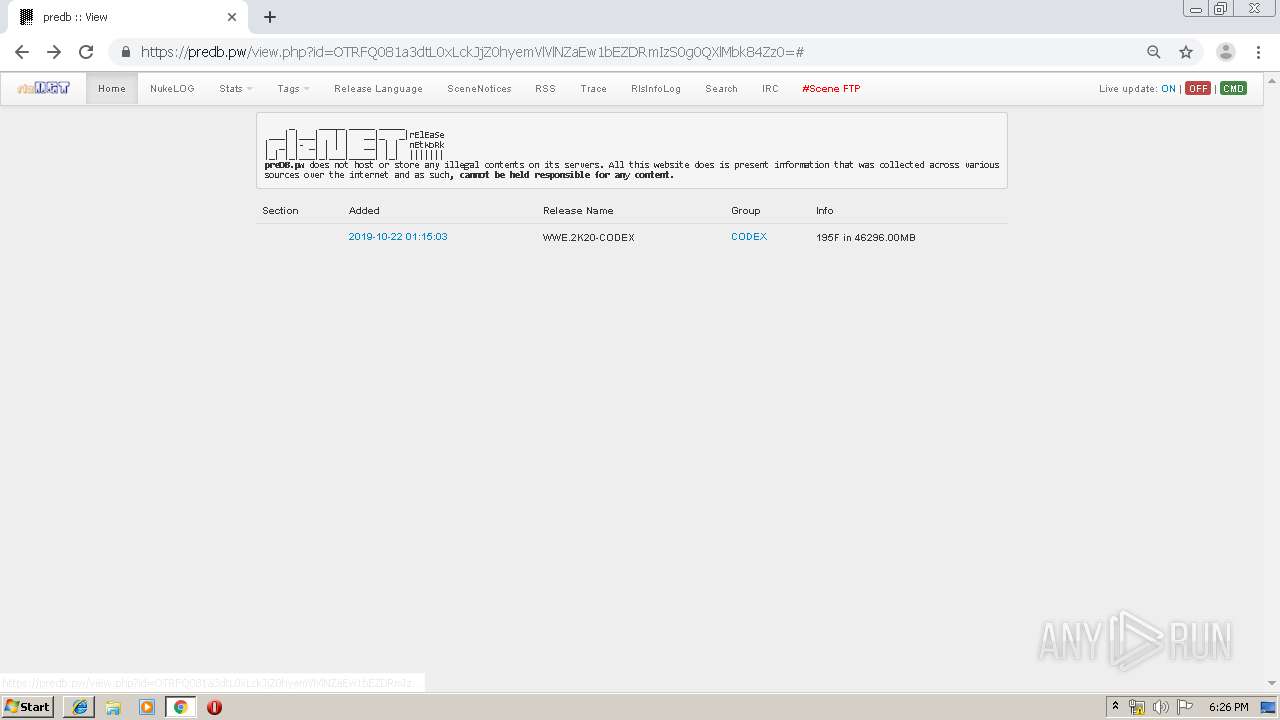The height and width of the screenshot is (720, 1280).
Task: Click the 2019-10-22 01:15:03 date link
Action: [398, 237]
